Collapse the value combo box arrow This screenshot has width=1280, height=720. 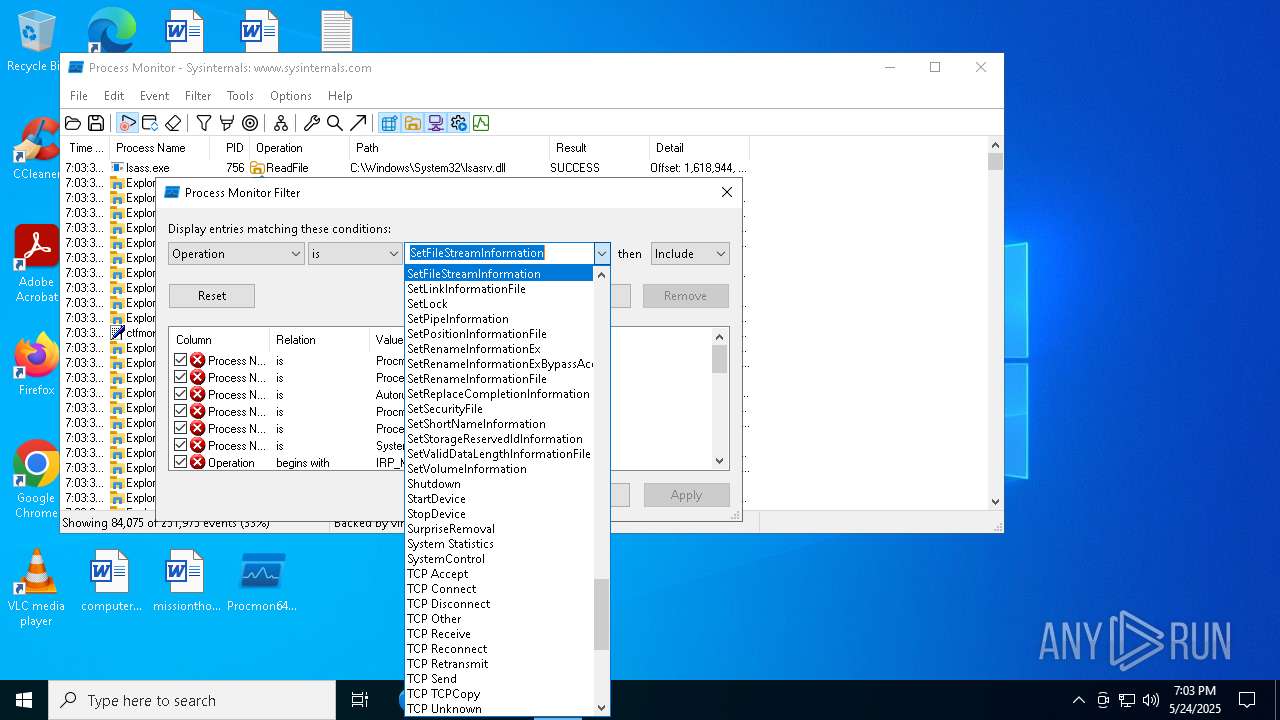click(602, 254)
